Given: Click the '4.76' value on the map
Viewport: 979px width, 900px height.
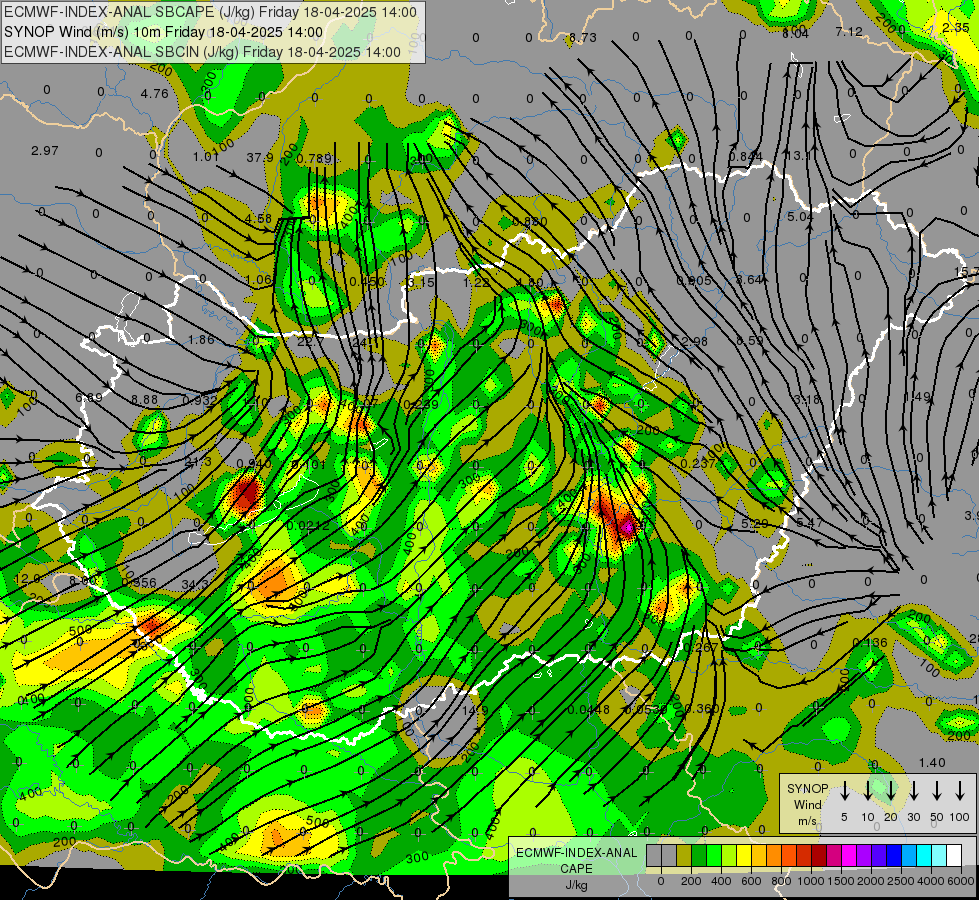Looking at the screenshot, I should 154,94.
